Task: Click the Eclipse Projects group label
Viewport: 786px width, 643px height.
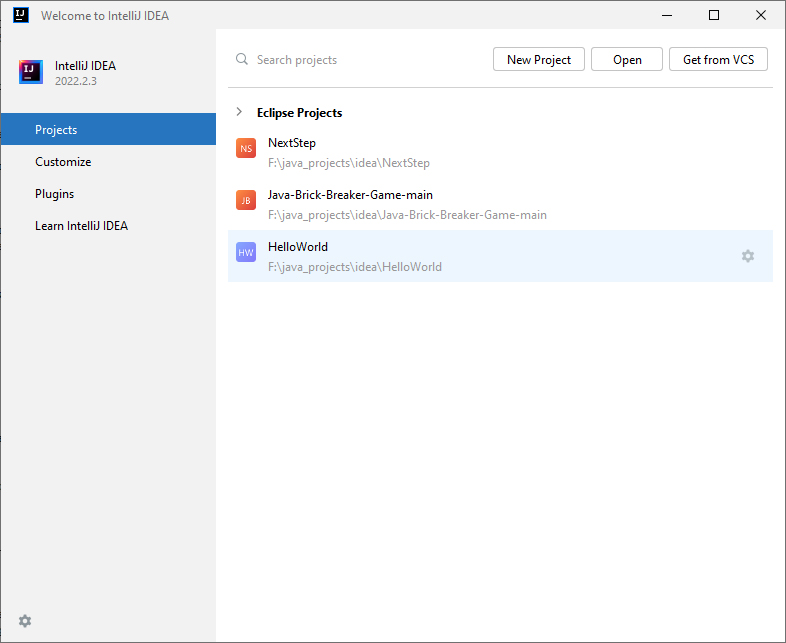Action: click(299, 113)
